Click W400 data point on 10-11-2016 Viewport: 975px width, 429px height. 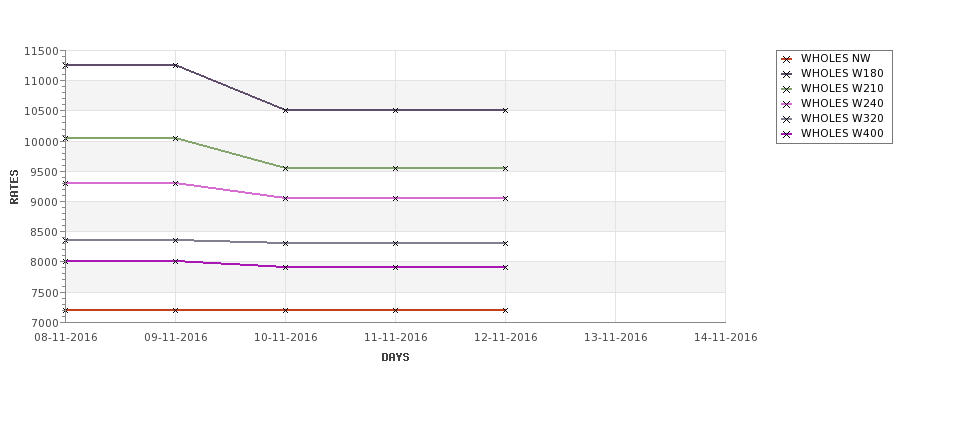(285, 267)
